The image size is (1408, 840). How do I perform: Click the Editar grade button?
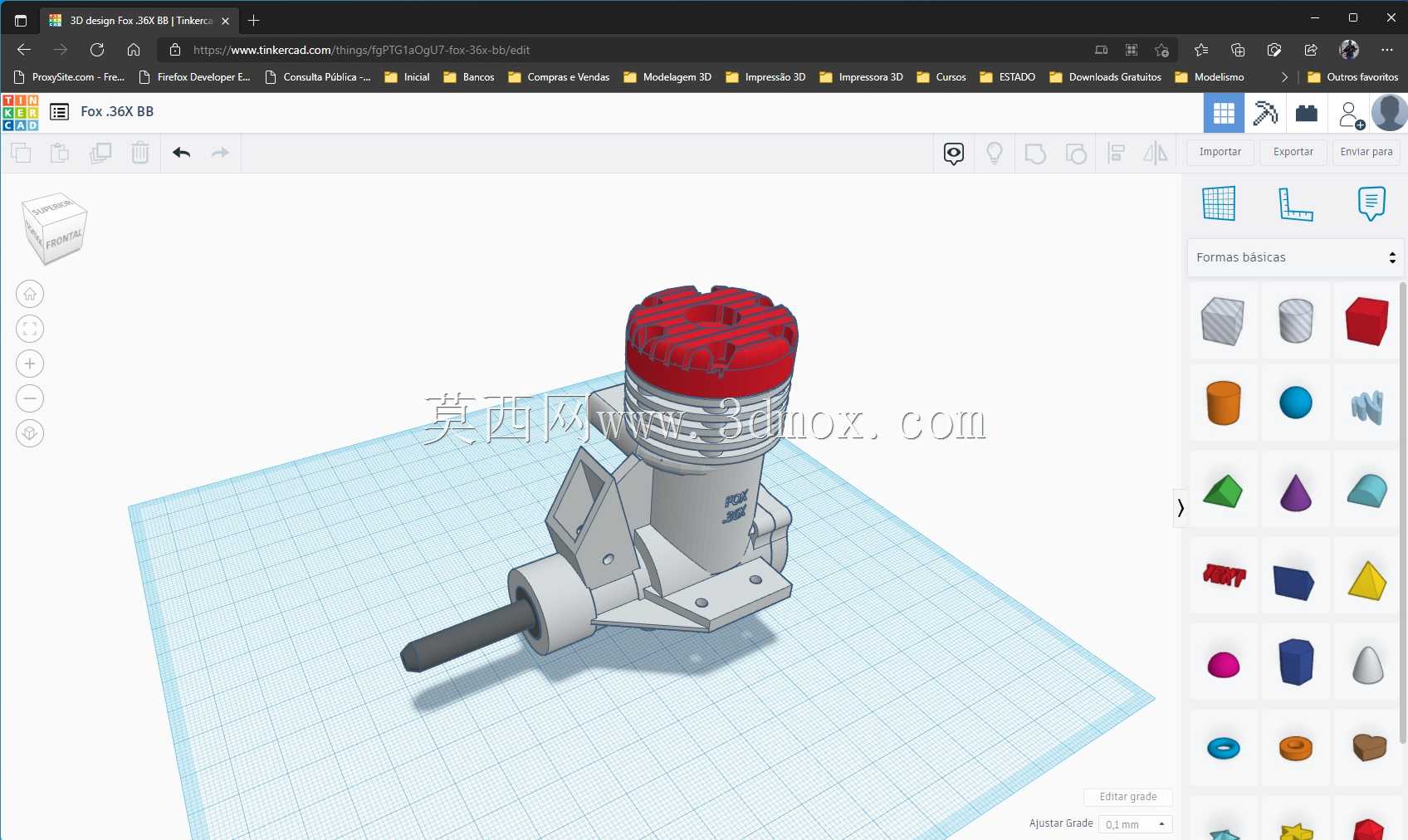click(x=1128, y=797)
